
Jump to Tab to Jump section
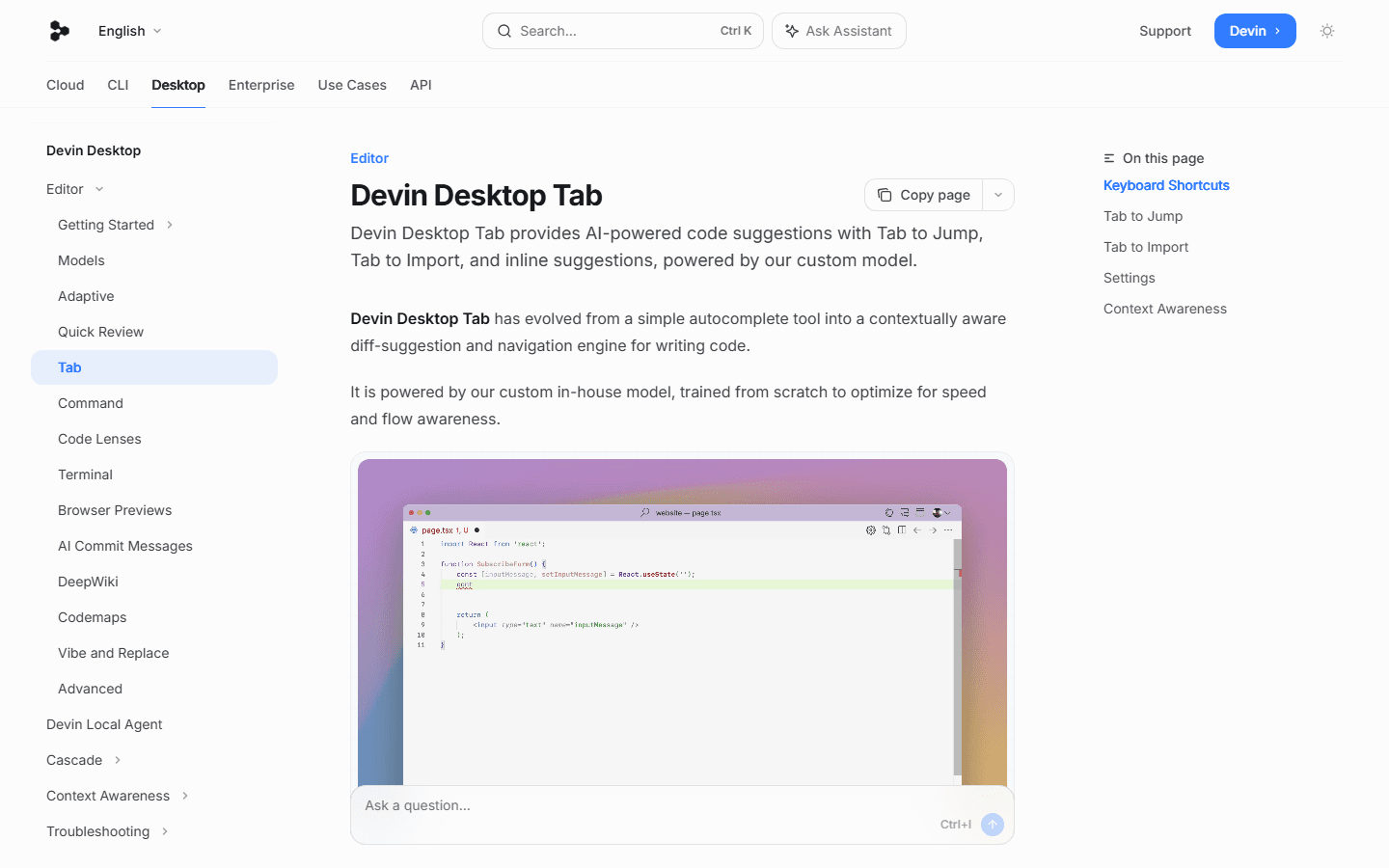click(1143, 216)
